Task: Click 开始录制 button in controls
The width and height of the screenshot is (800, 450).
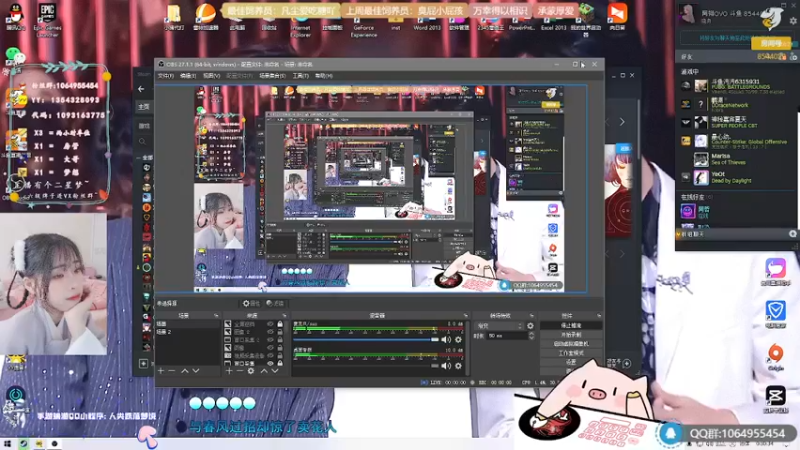Action: point(571,335)
